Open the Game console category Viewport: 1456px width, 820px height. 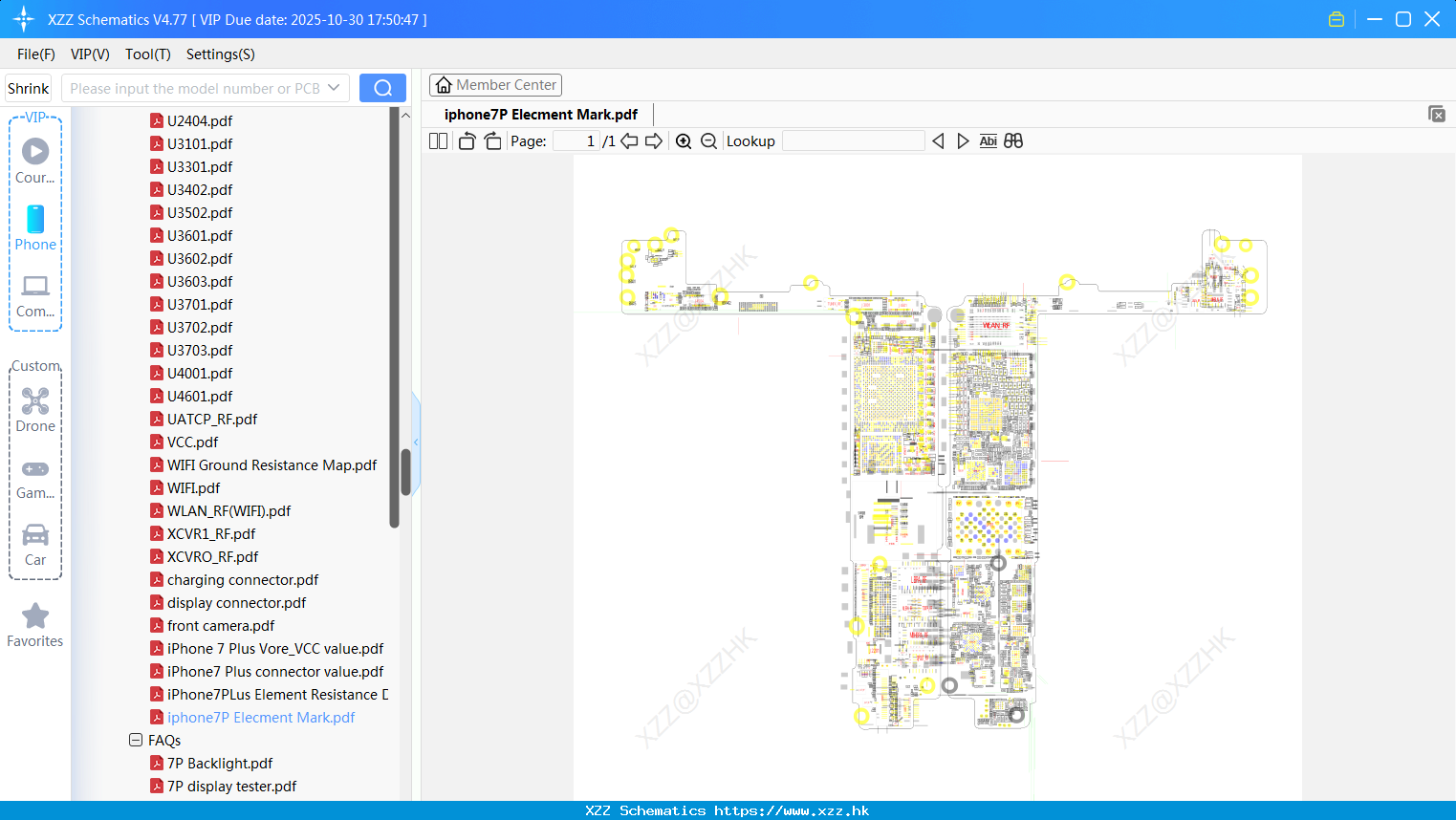tap(35, 478)
